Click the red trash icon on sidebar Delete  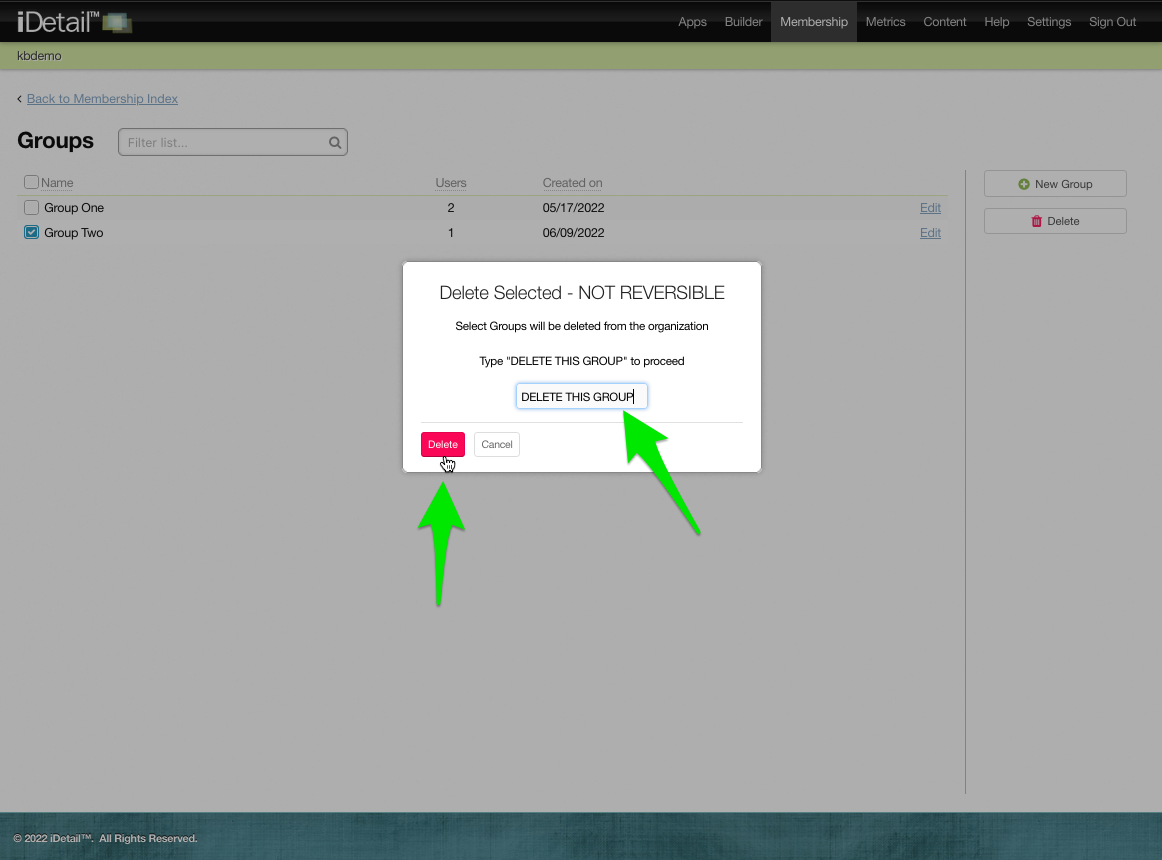[x=1036, y=221]
